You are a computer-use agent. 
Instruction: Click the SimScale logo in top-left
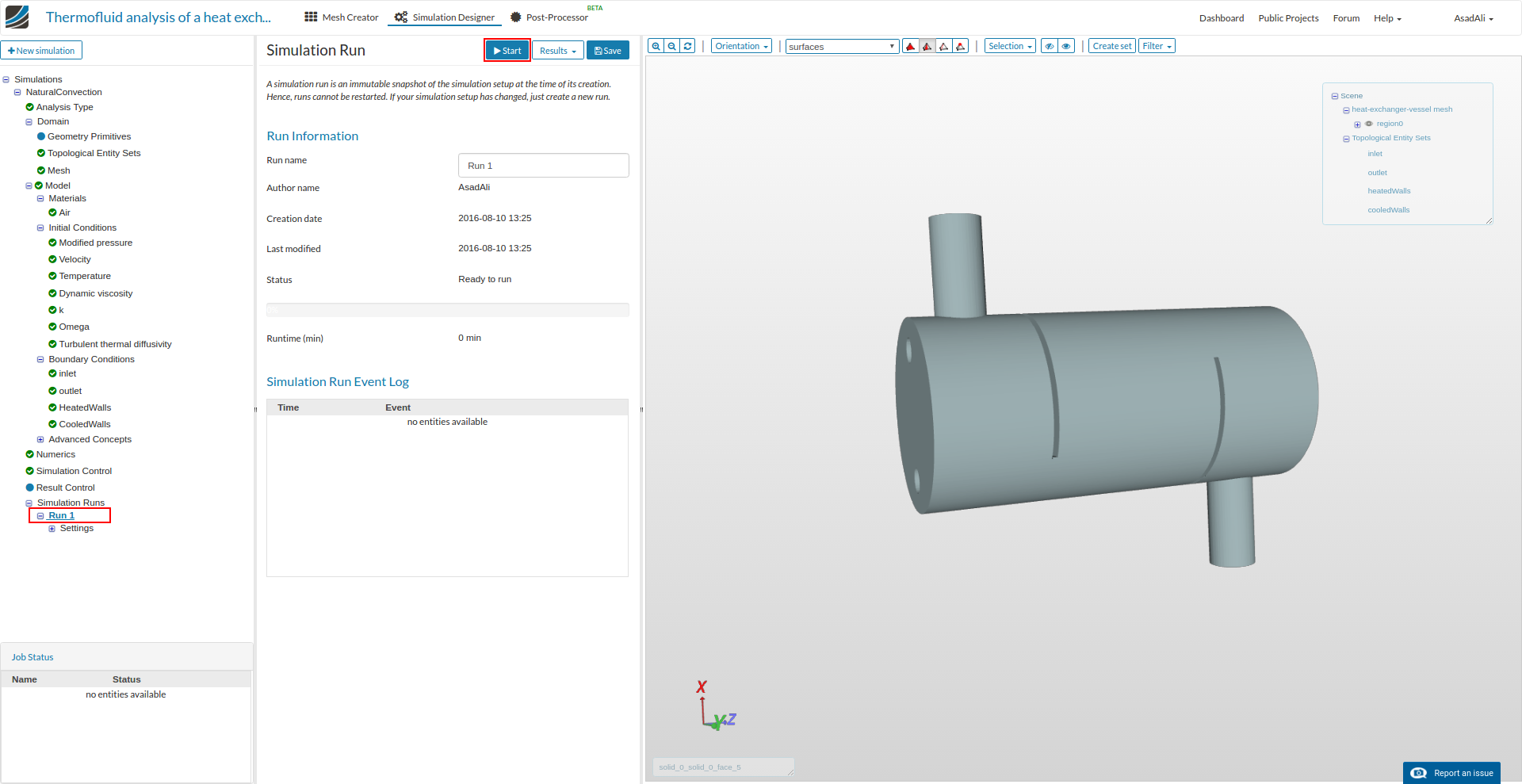17,17
